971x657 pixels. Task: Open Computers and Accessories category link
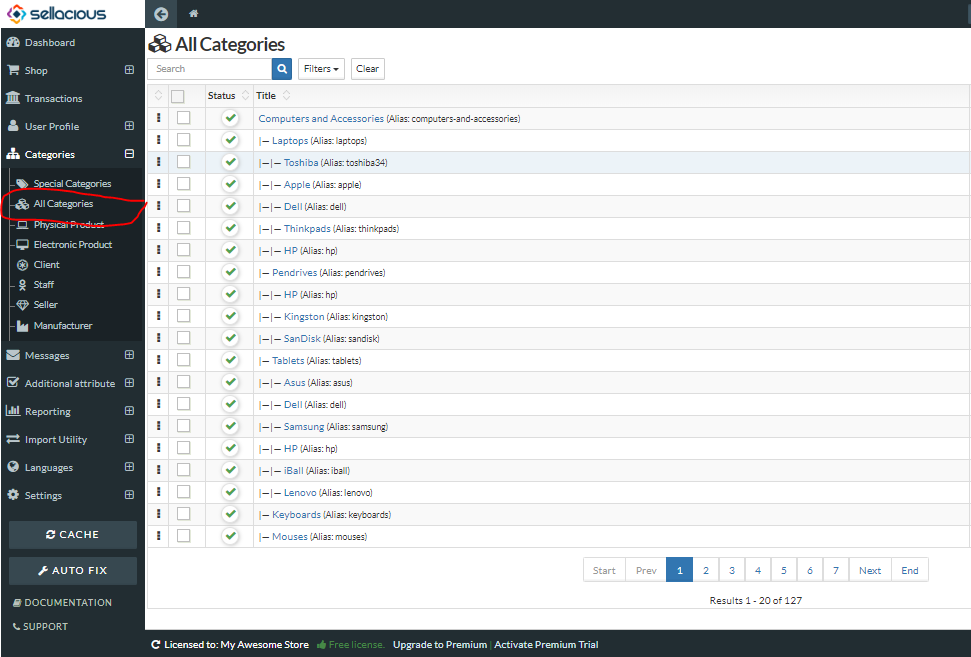click(321, 118)
